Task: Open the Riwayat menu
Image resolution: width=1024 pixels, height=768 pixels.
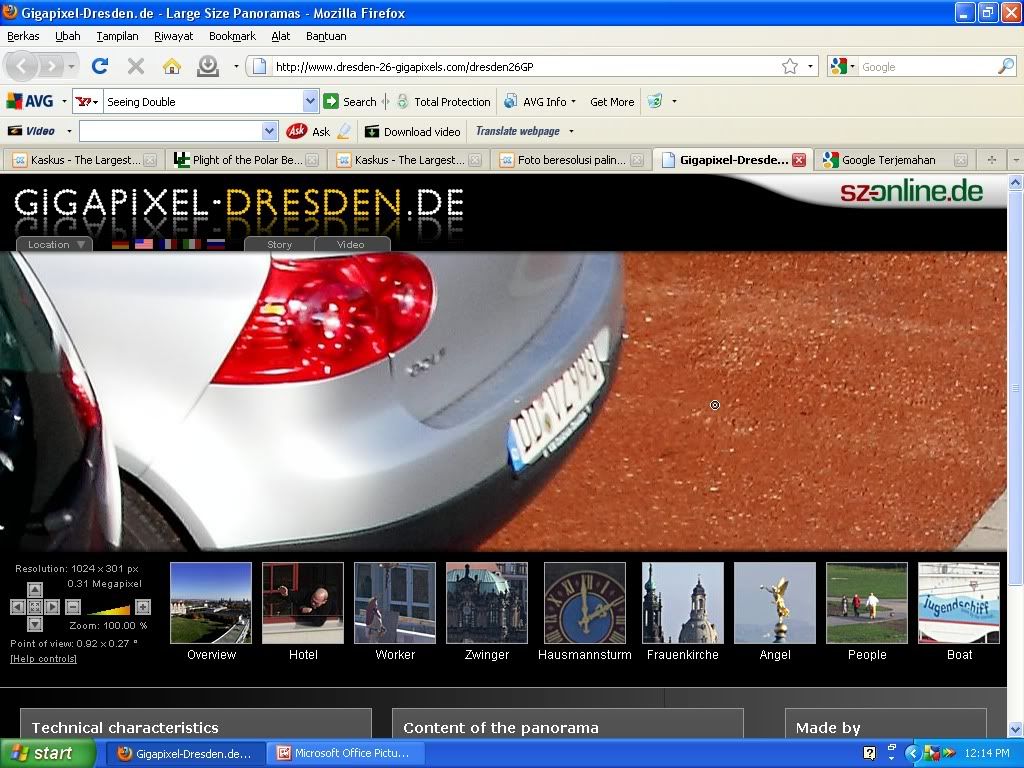Action: pos(174,36)
